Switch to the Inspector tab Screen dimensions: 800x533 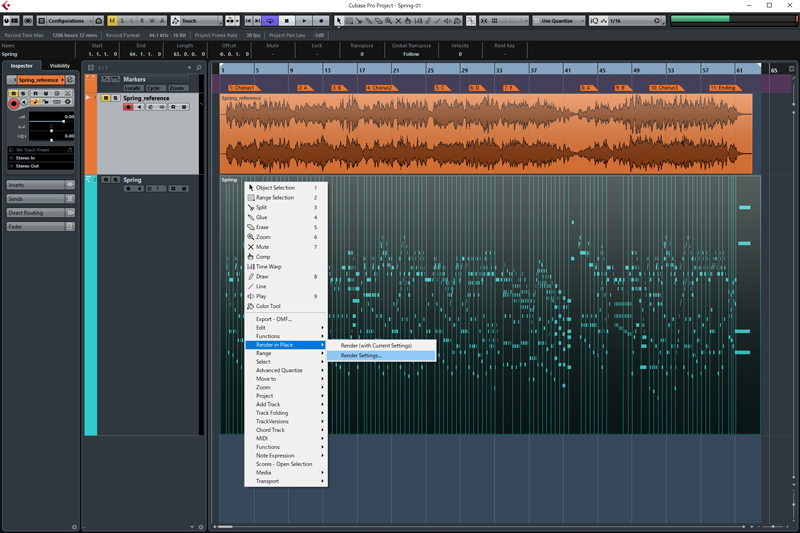coord(21,66)
